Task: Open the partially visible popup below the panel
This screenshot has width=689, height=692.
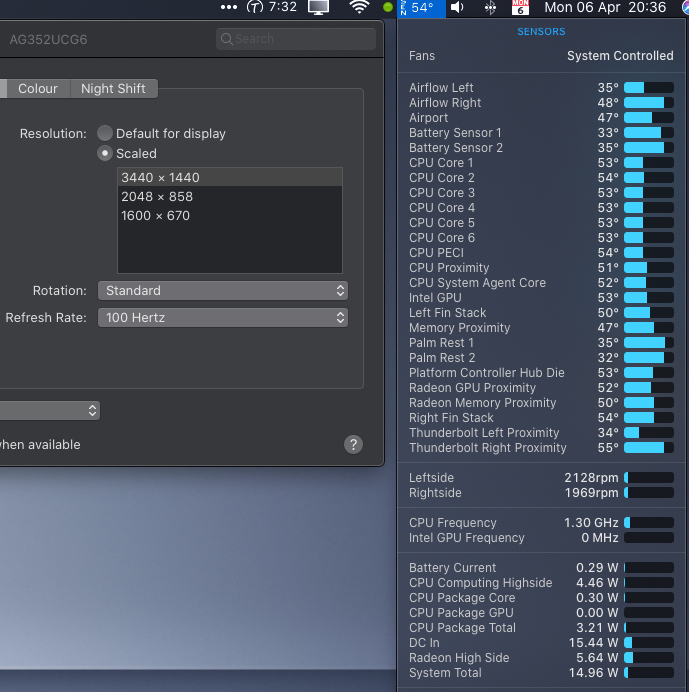Action: [49, 410]
